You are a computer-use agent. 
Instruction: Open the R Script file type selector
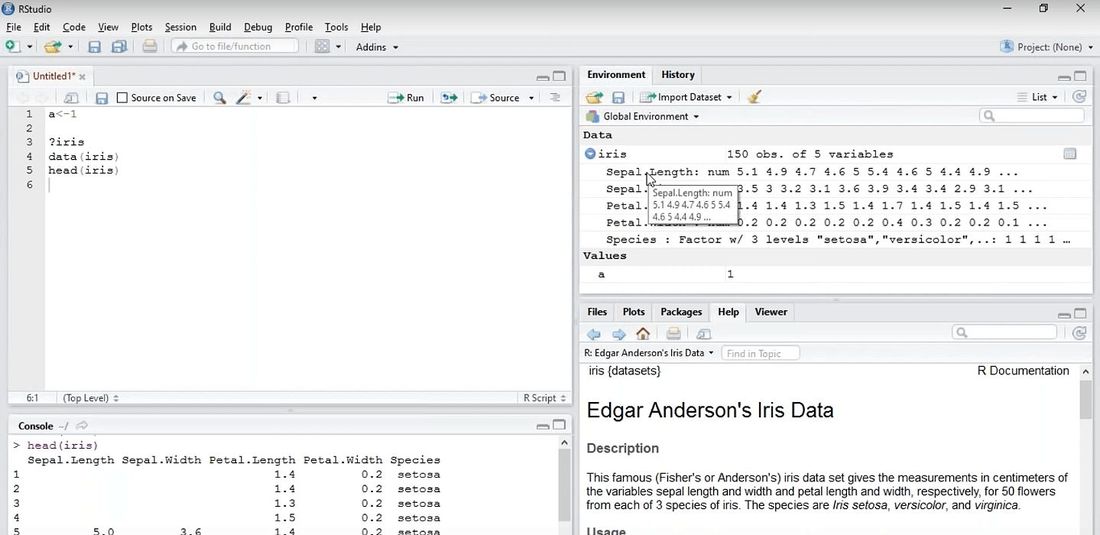(x=544, y=398)
